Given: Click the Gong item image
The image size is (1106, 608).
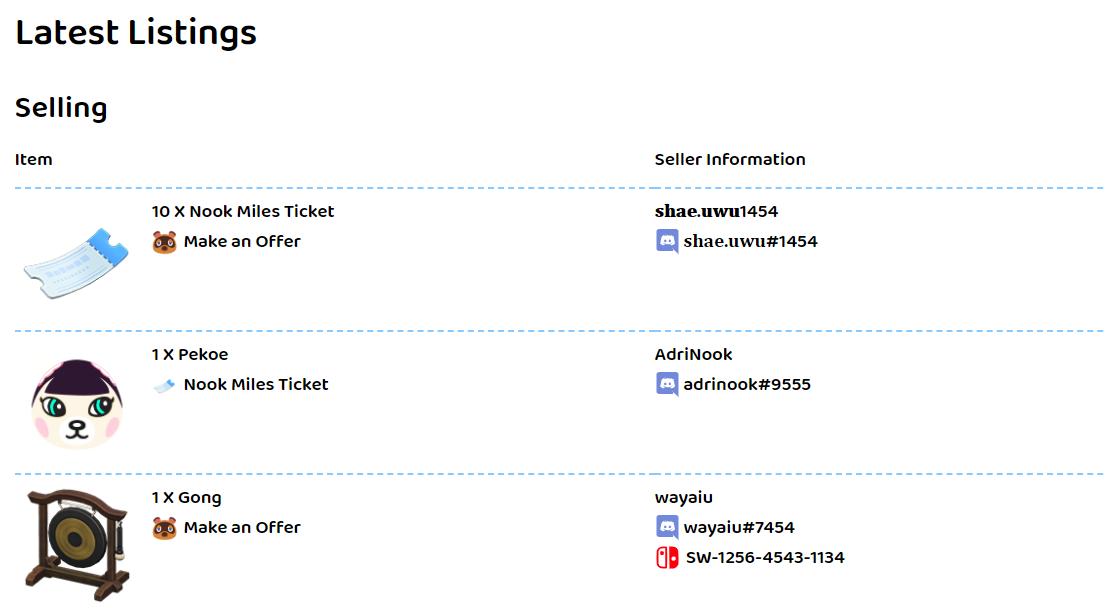Looking at the screenshot, I should [x=76, y=545].
